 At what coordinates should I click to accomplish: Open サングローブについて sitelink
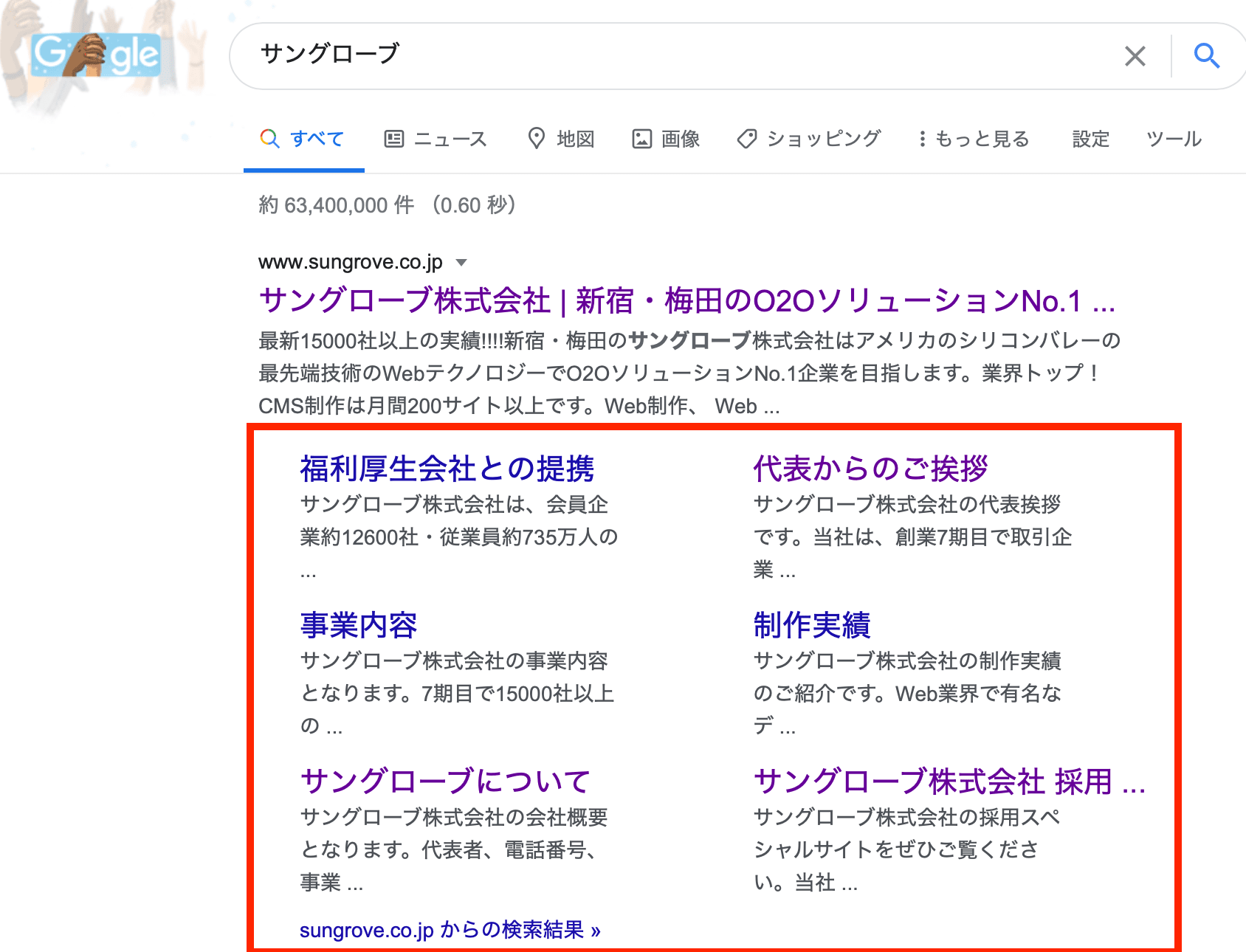(445, 781)
